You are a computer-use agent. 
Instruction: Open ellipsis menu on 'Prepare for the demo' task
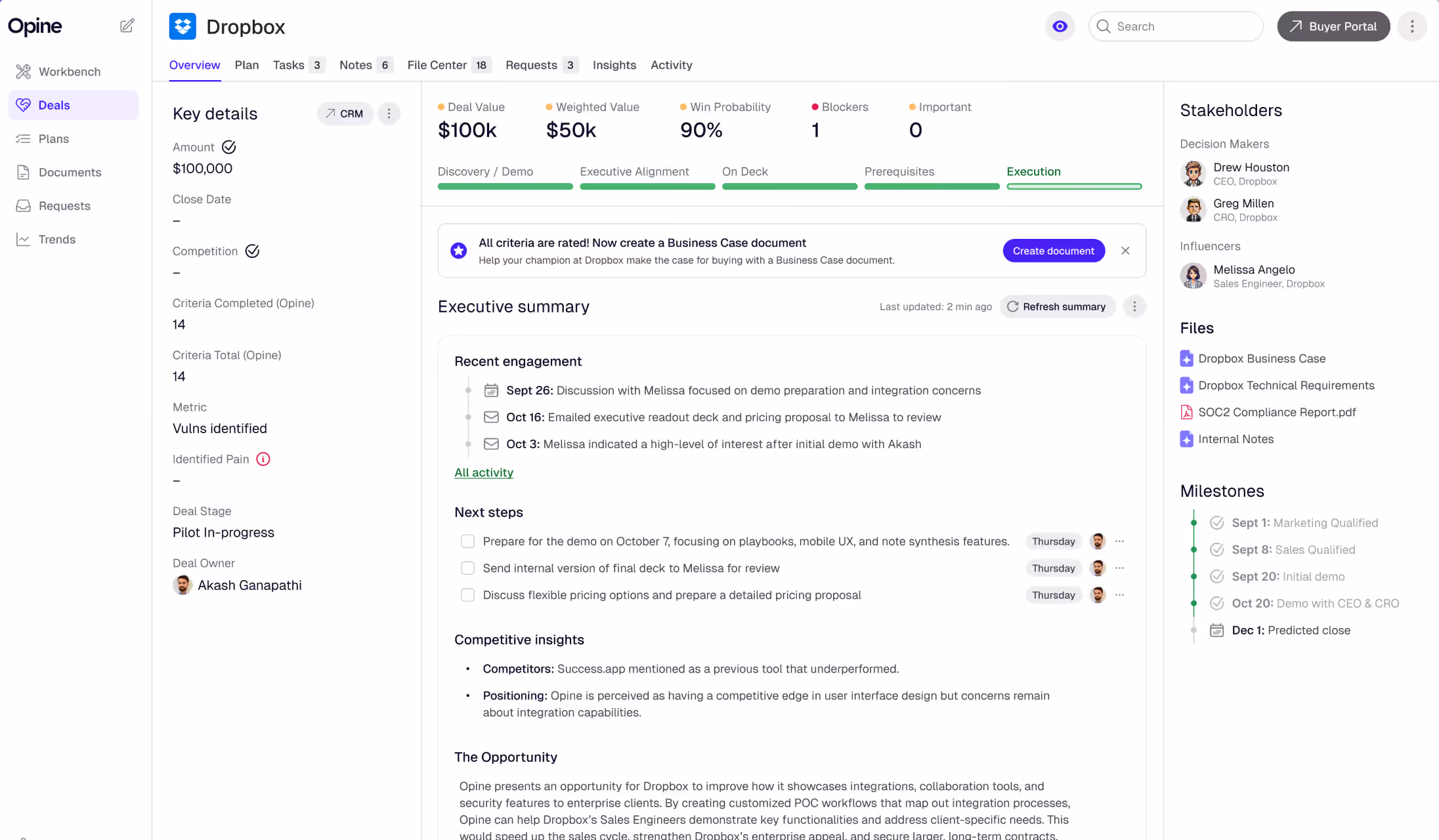[1120, 541]
